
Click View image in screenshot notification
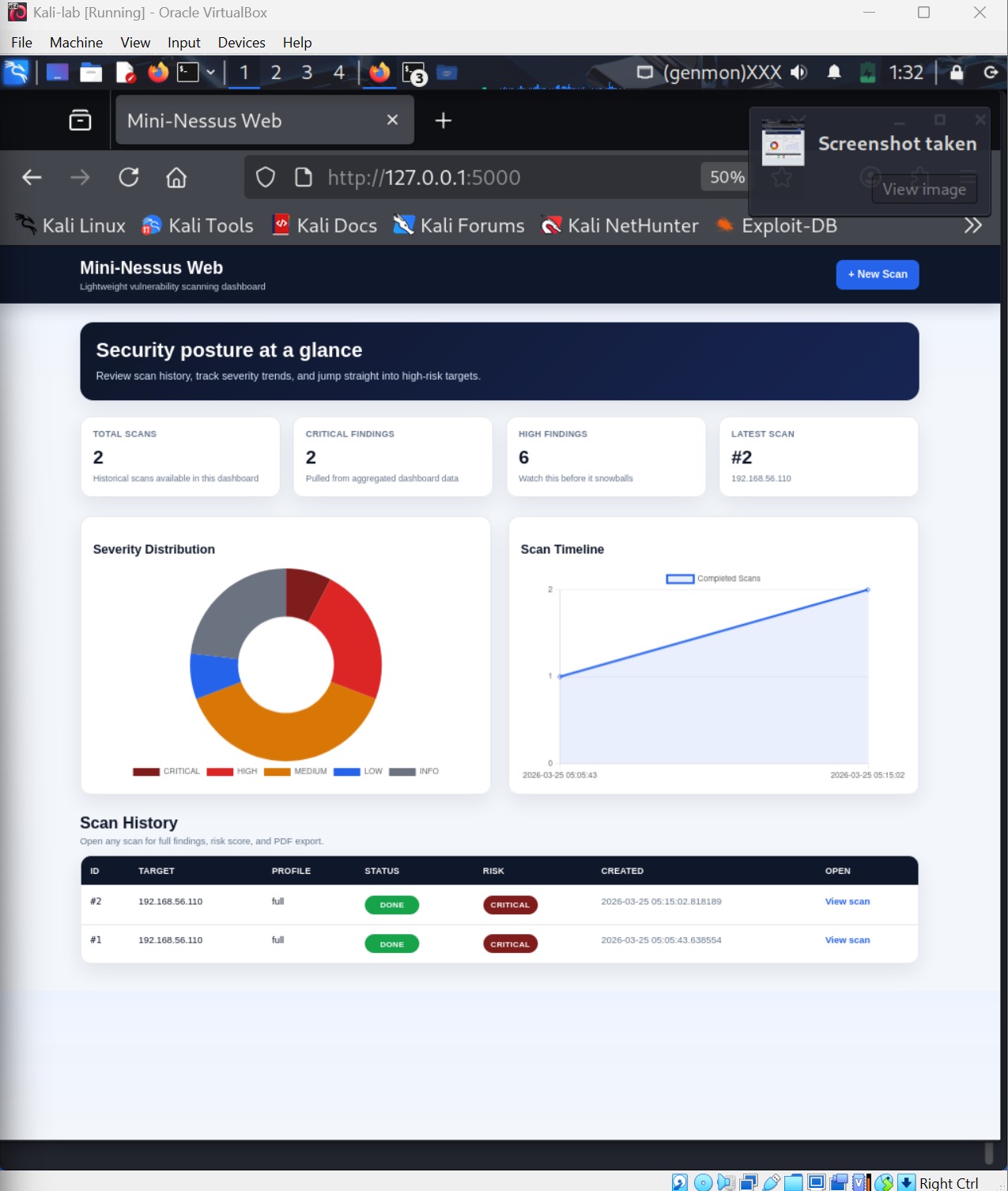tap(924, 189)
